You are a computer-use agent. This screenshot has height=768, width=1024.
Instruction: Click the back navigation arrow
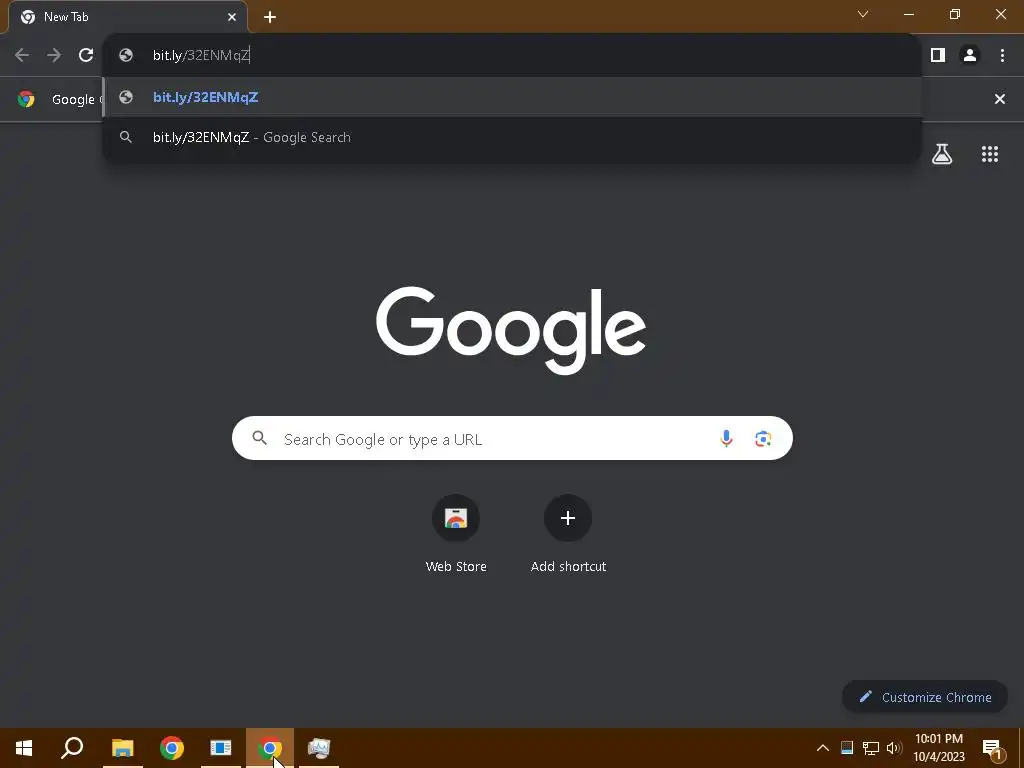[x=22, y=55]
